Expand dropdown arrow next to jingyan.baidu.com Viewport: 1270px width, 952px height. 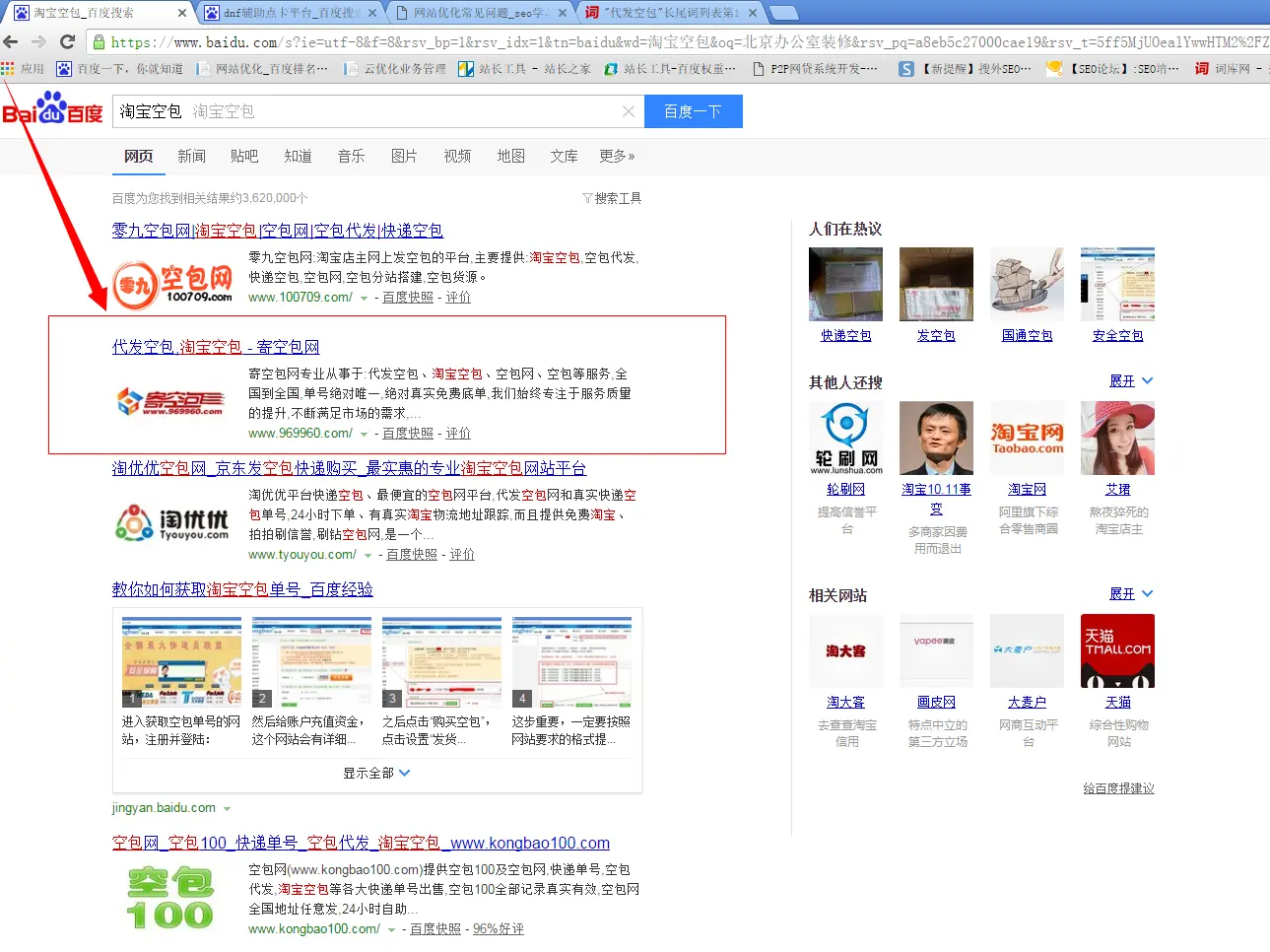[x=227, y=809]
